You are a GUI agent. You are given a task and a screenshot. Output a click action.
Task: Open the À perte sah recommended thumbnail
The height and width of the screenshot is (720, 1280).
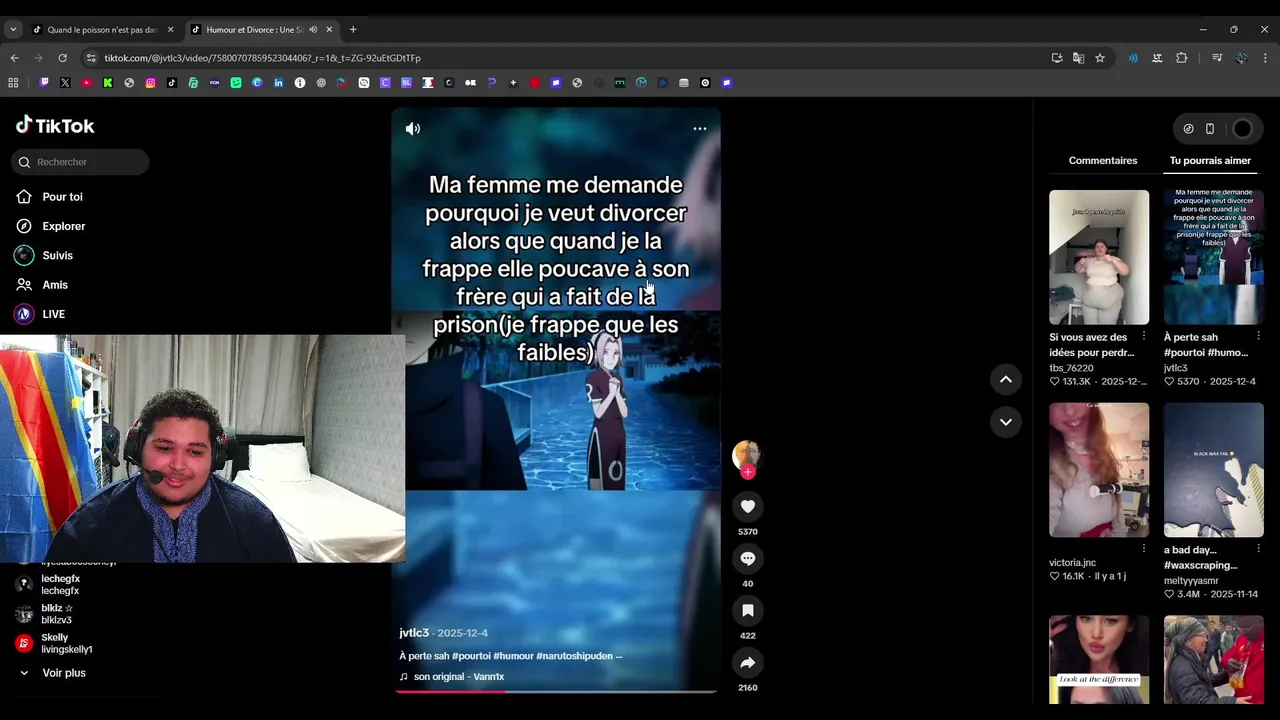pos(1214,257)
